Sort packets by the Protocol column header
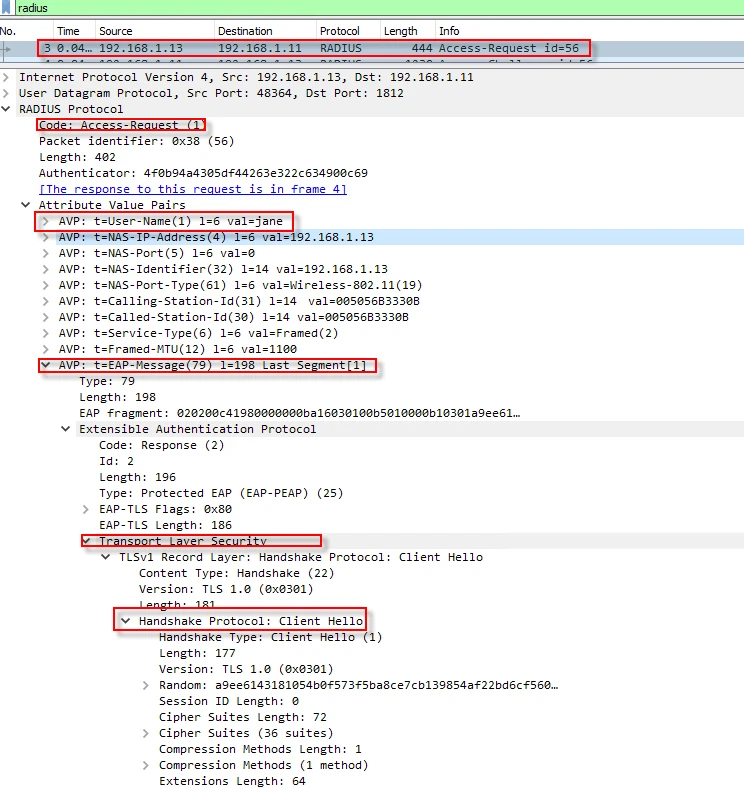744x788 pixels. (340, 31)
